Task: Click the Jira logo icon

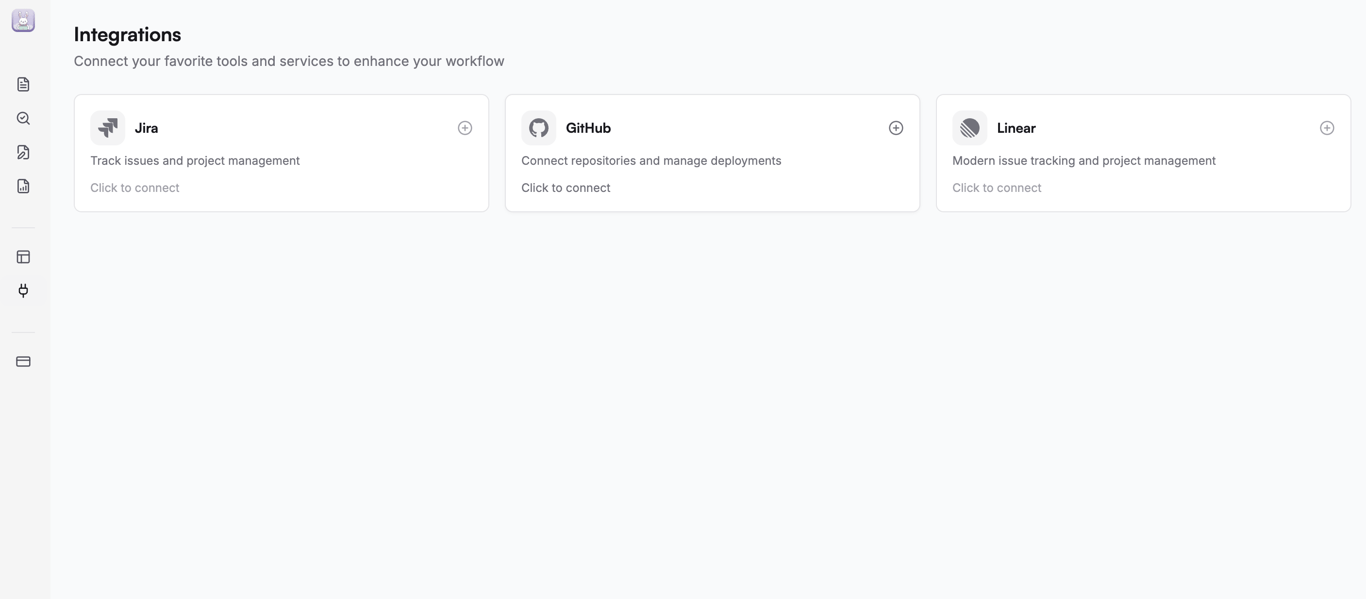Action: pos(108,128)
